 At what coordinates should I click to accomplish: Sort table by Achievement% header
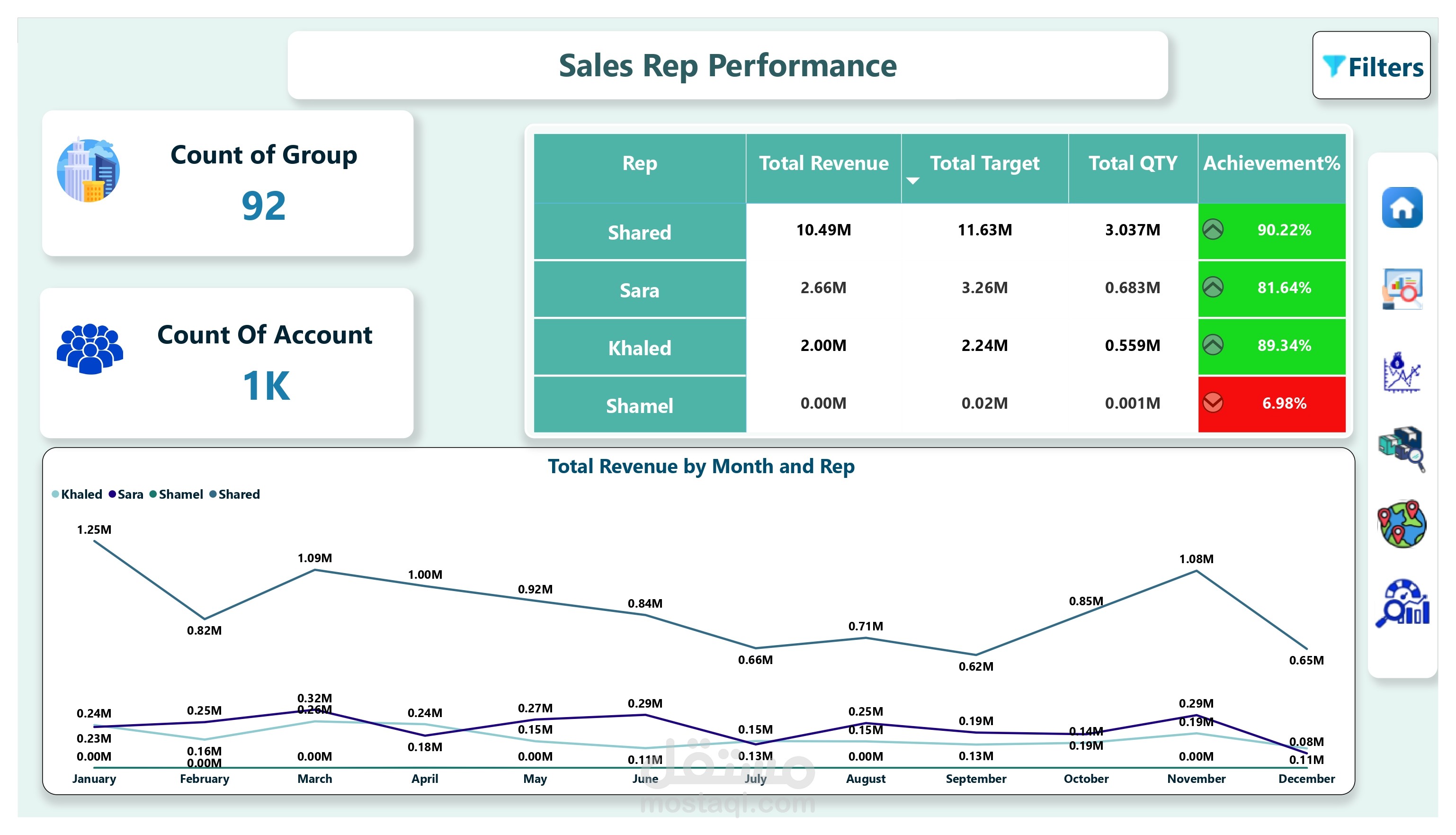(1271, 163)
